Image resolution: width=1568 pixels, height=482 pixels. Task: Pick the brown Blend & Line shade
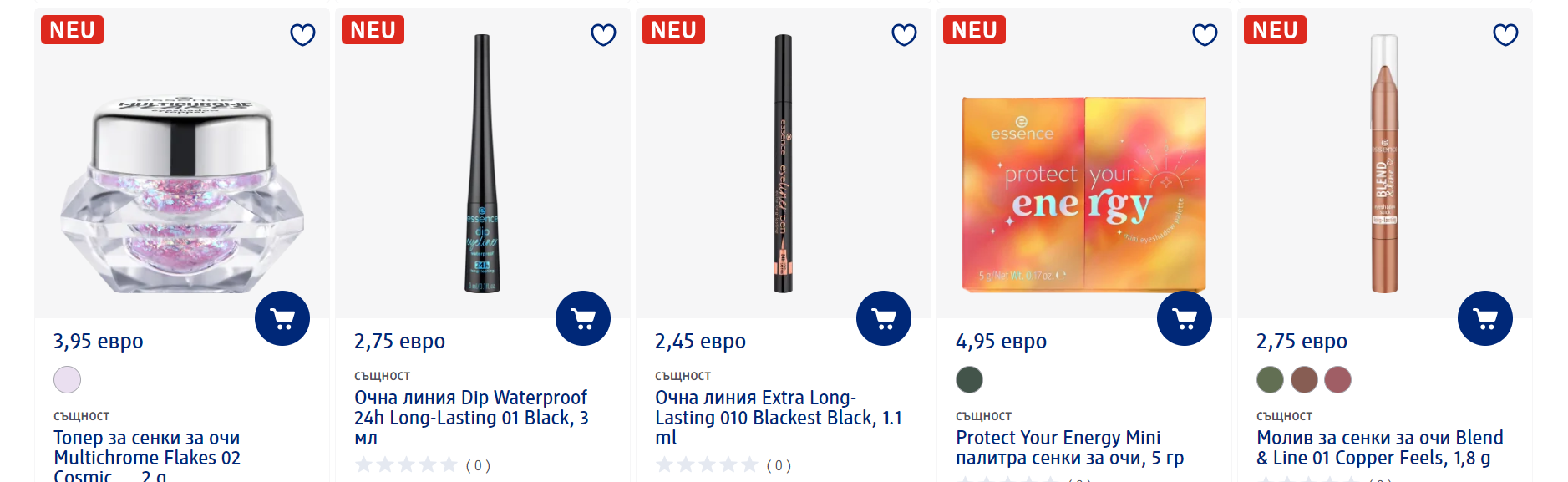tap(1304, 380)
